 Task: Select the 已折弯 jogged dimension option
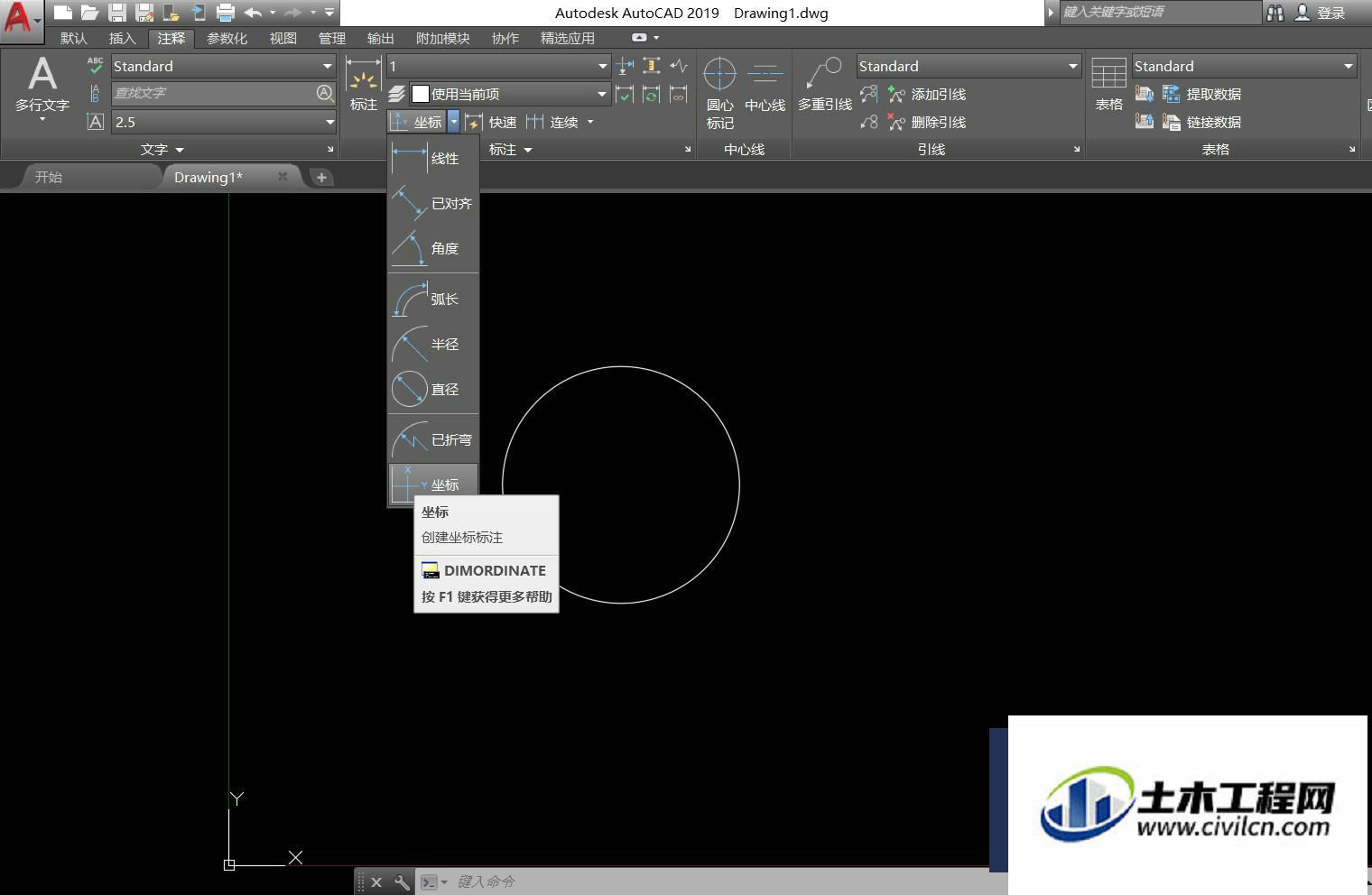pyautogui.click(x=433, y=440)
